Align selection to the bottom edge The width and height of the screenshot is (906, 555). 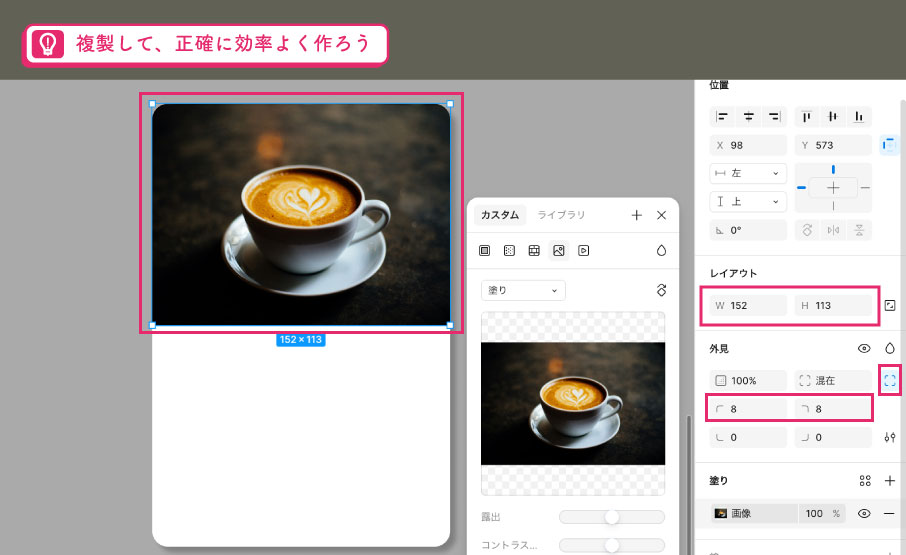pyautogui.click(x=859, y=117)
